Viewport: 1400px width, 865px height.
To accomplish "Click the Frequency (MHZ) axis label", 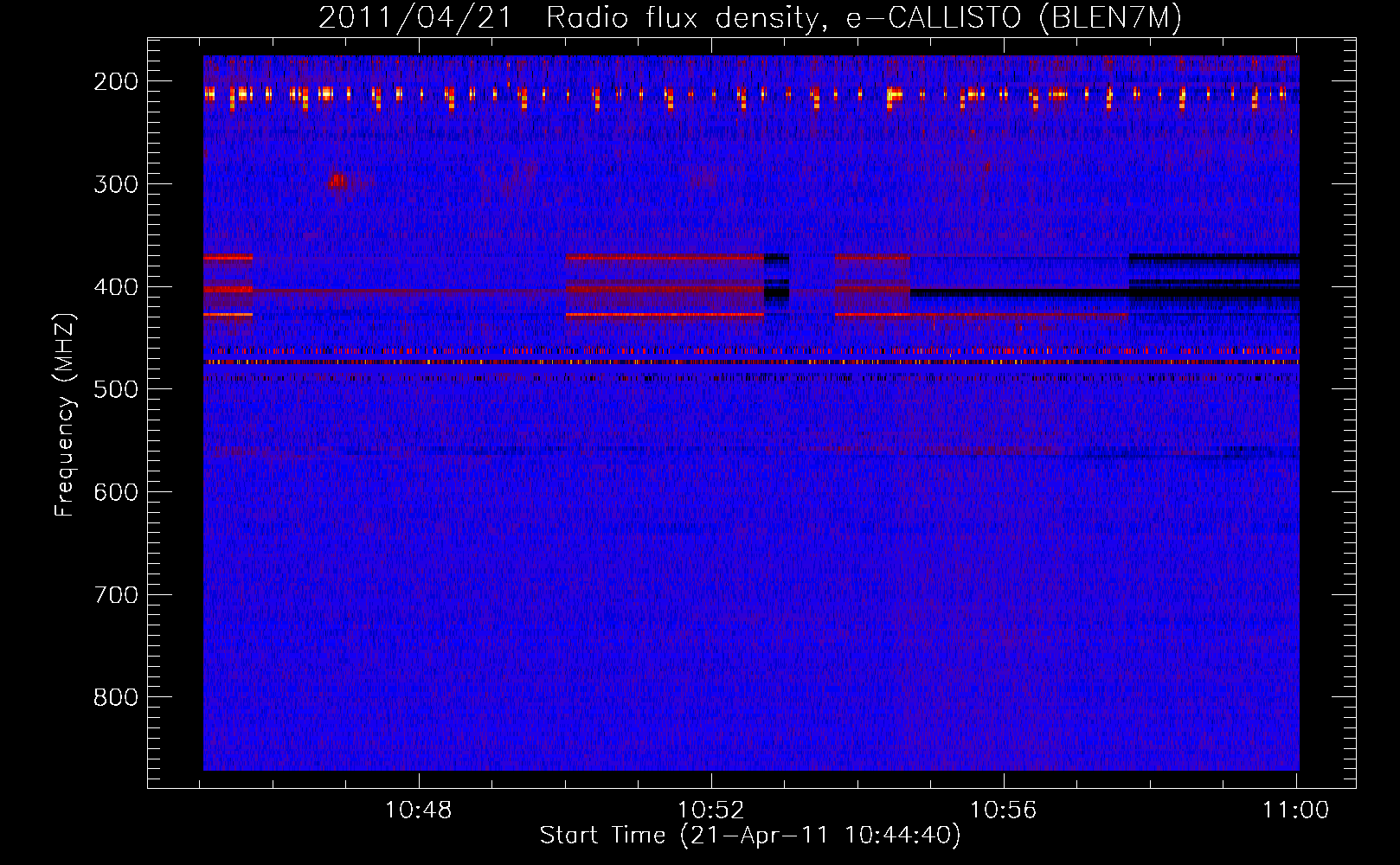I will [x=65, y=415].
